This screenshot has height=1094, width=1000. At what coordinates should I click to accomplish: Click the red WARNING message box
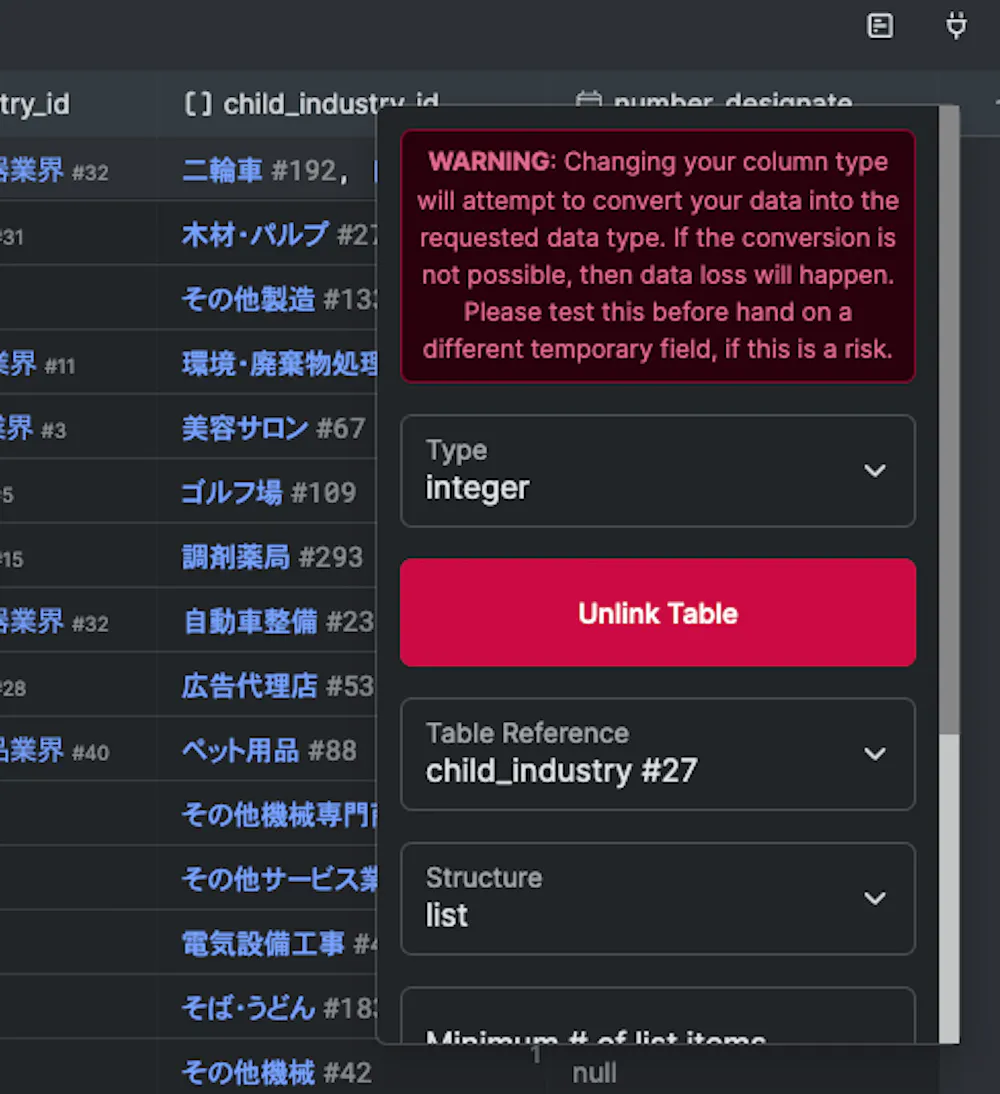click(x=657, y=256)
